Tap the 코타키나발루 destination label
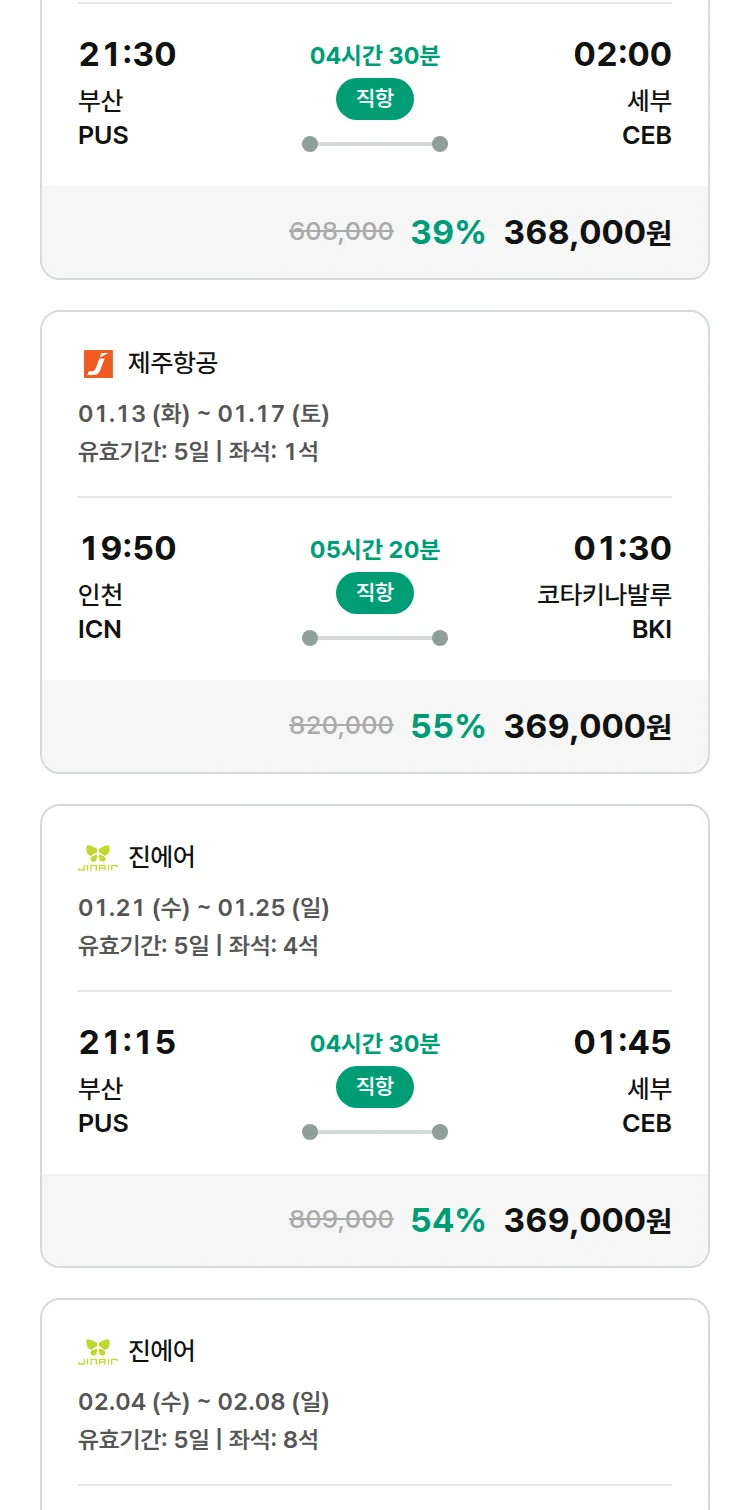Viewport: 750px width, 1510px height. click(604, 595)
